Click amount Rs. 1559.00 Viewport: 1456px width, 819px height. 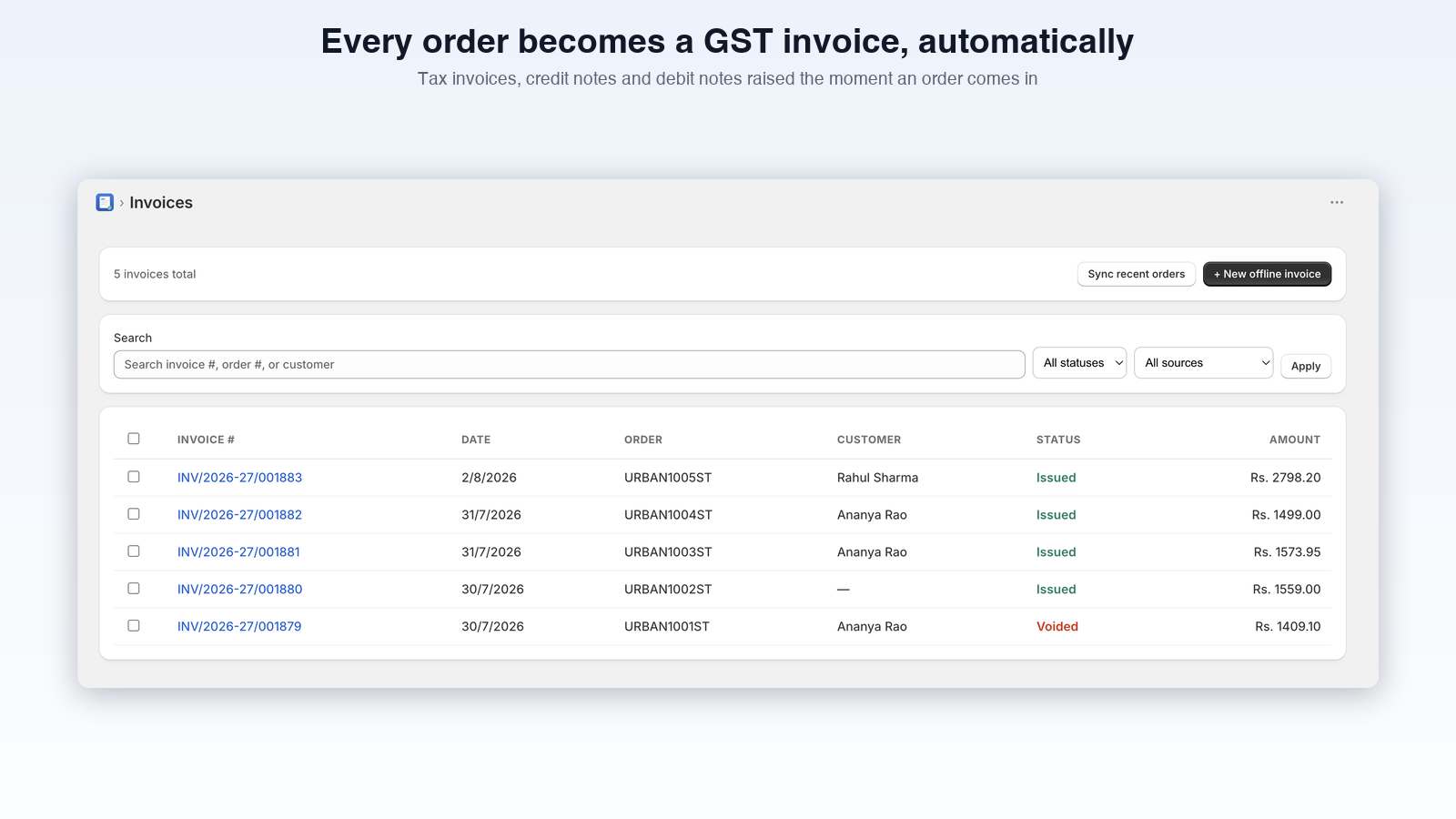(1287, 590)
